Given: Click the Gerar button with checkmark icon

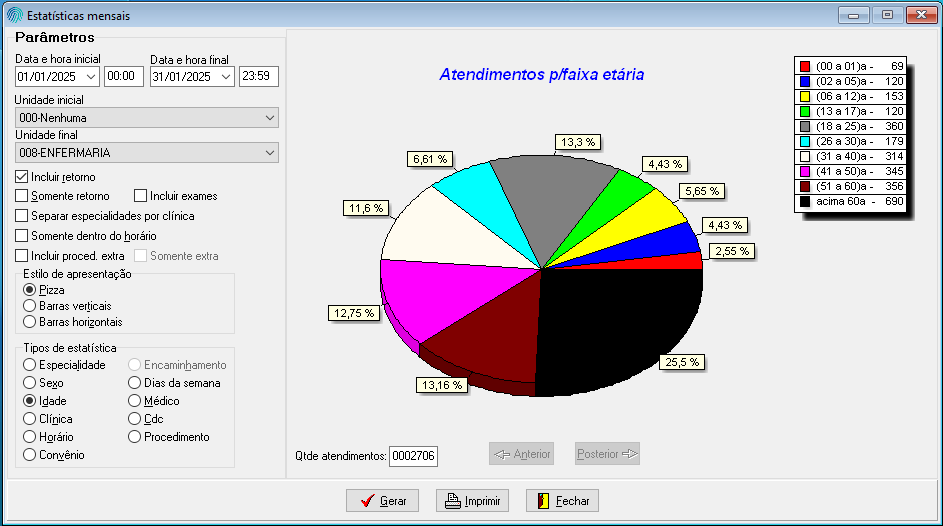Looking at the screenshot, I should pyautogui.click(x=382, y=501).
